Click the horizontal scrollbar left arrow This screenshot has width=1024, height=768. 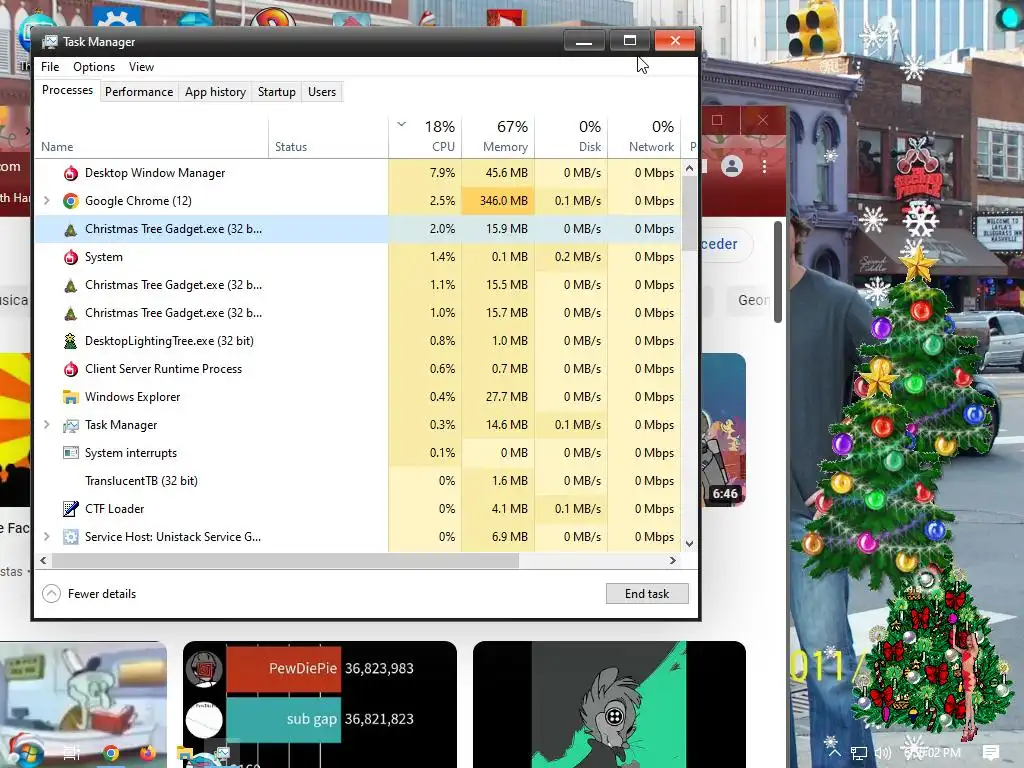tap(43, 560)
